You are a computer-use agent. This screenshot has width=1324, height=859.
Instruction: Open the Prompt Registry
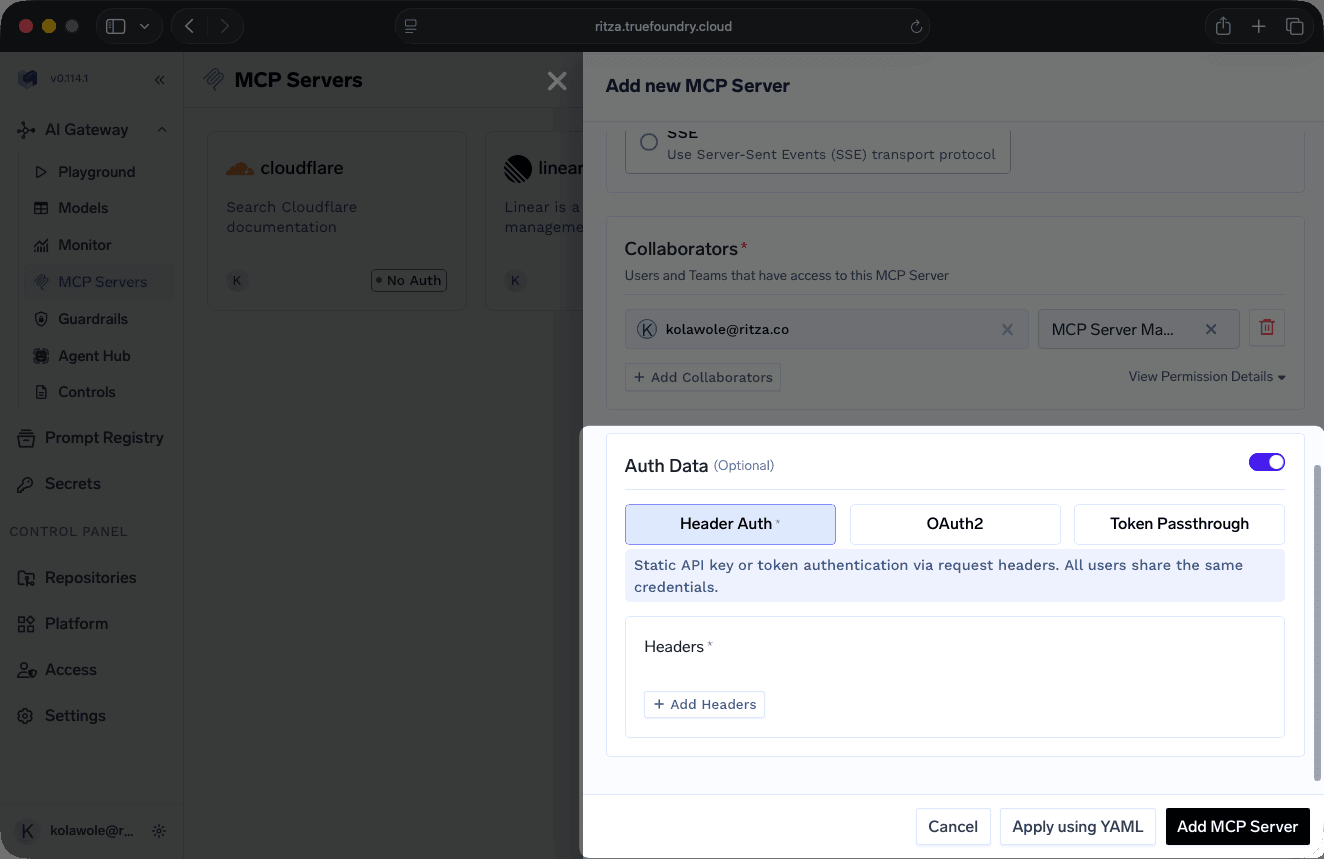[x=104, y=437]
